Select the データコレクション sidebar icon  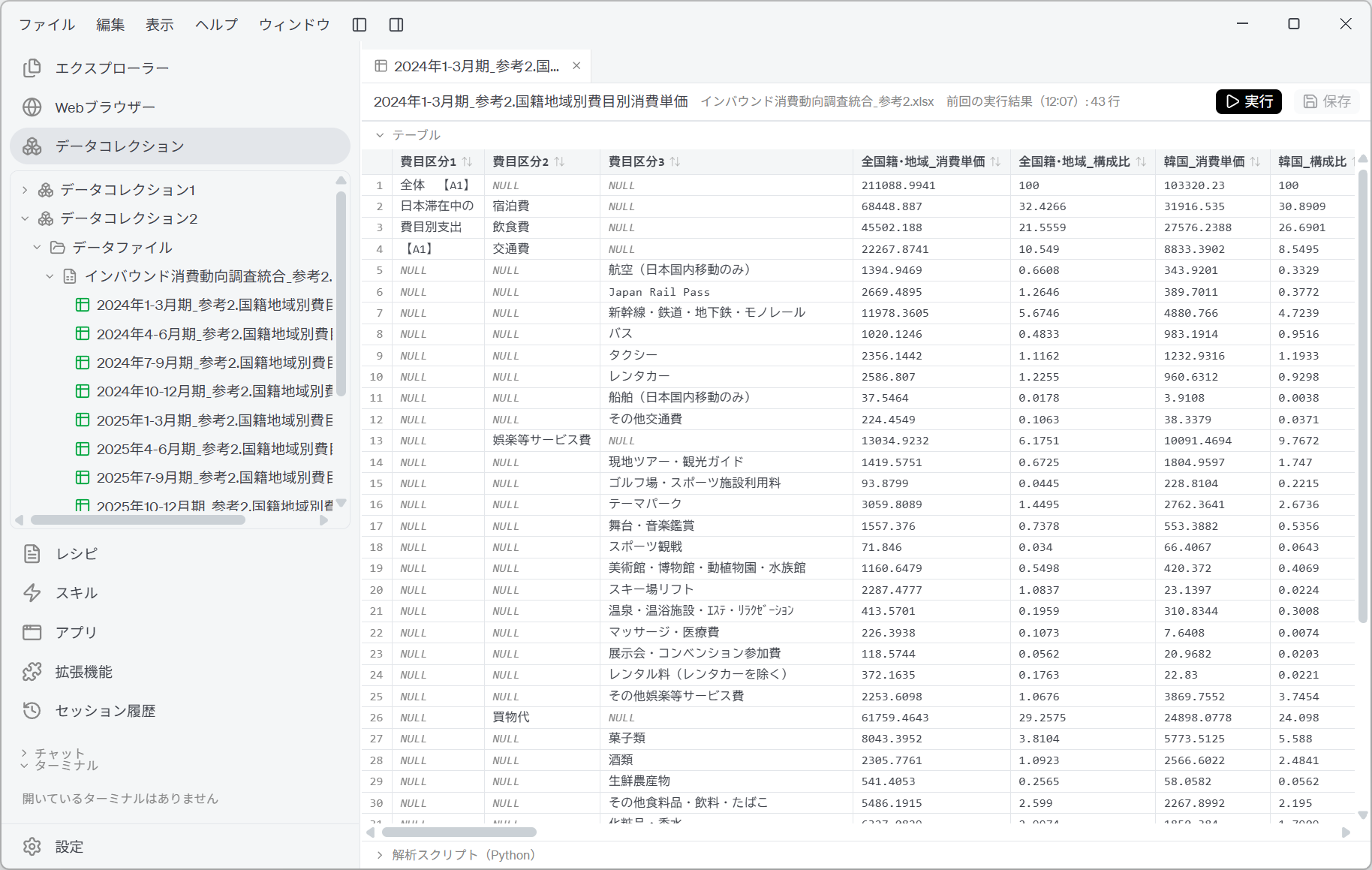(x=32, y=146)
